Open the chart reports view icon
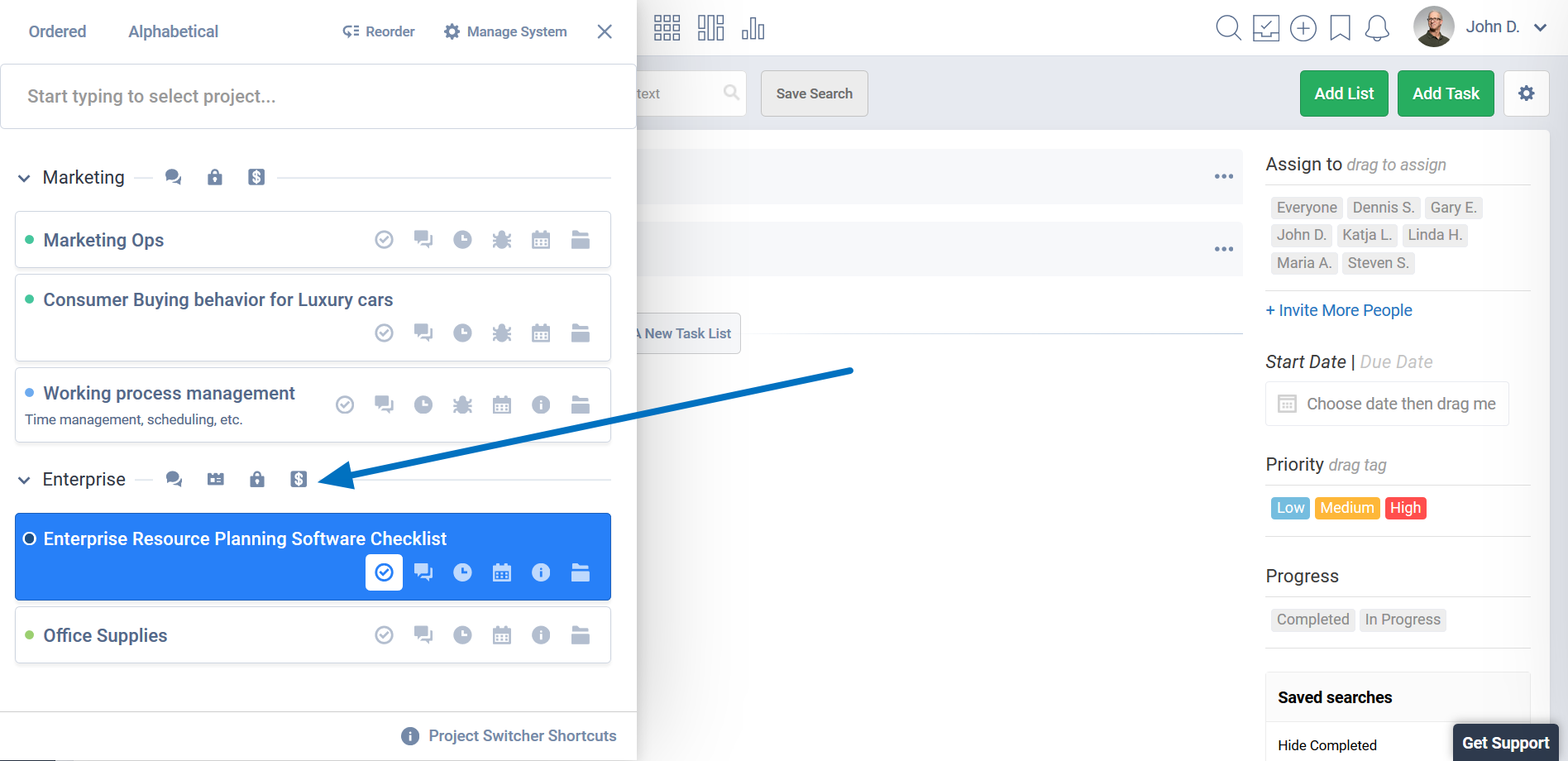This screenshot has width=1568, height=761. click(x=753, y=28)
